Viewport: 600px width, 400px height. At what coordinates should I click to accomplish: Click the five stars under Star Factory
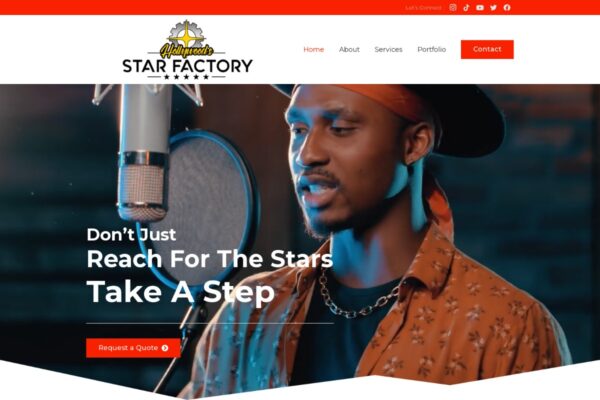[x=186, y=77]
